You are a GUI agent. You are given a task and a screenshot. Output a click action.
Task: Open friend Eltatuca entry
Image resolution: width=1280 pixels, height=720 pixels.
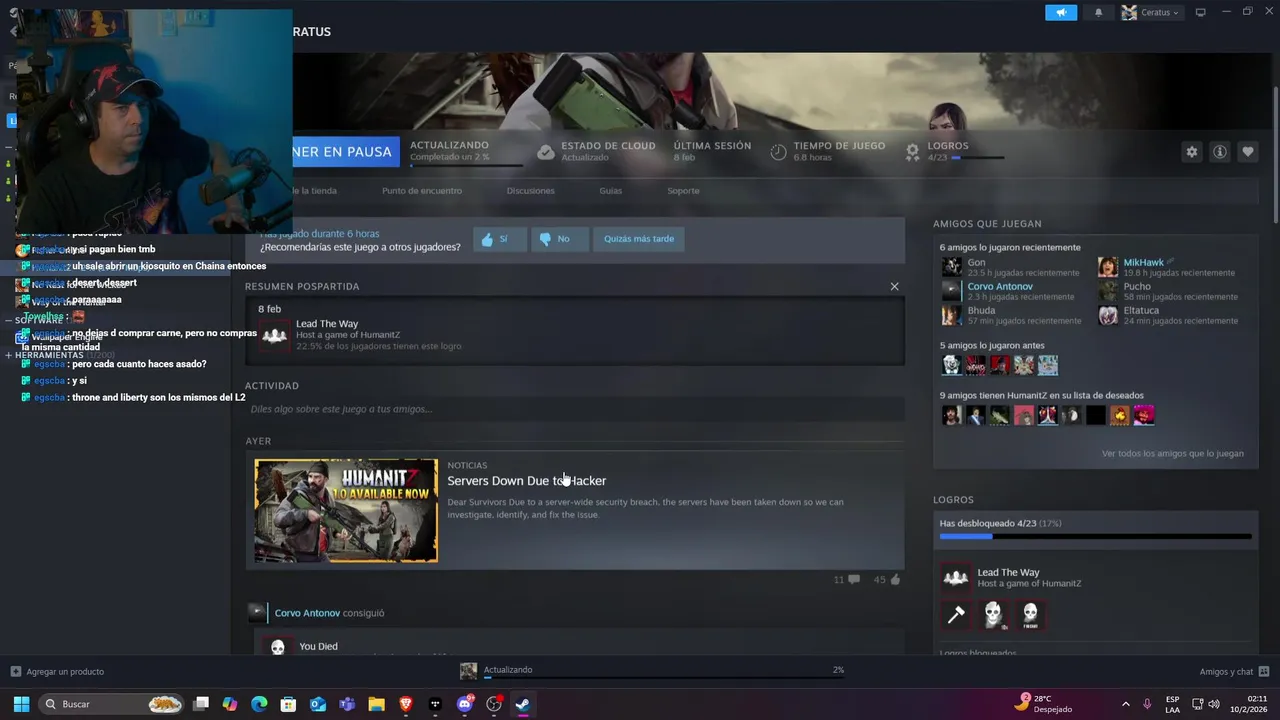pyautogui.click(x=1166, y=315)
